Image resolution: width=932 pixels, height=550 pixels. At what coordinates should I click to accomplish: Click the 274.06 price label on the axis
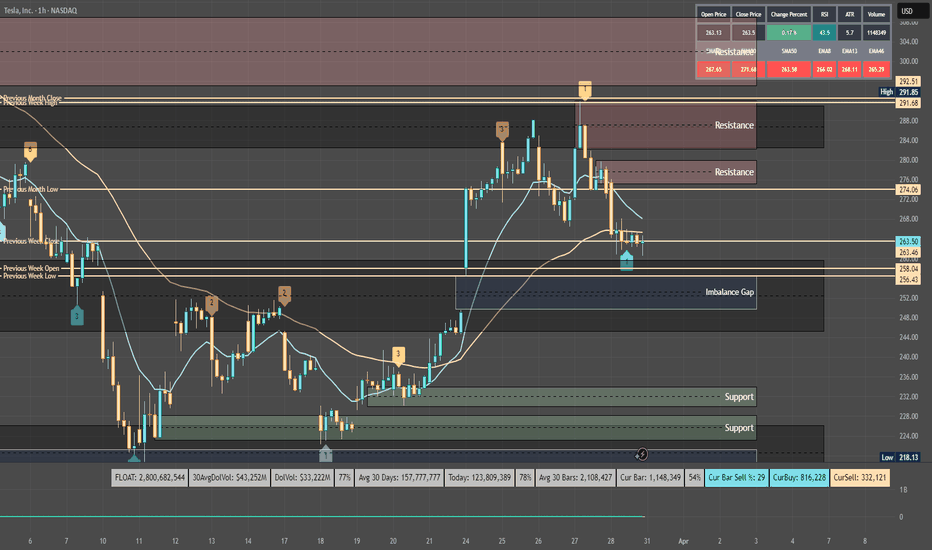(908, 190)
